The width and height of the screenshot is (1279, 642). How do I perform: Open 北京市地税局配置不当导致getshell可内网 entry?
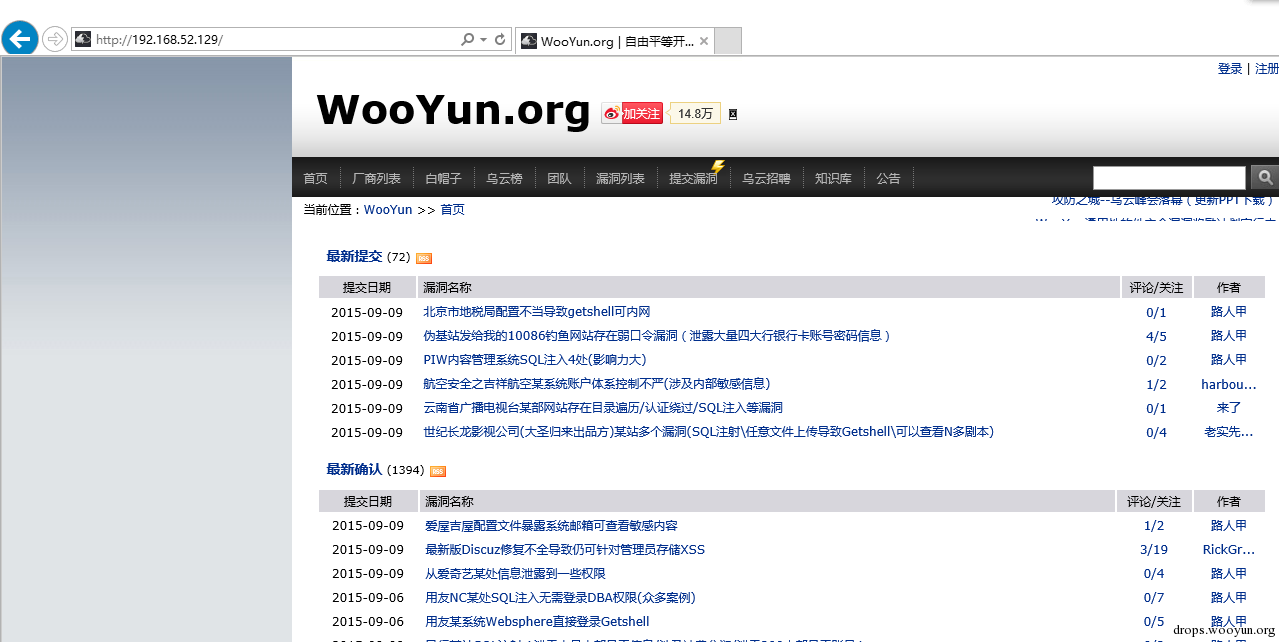coord(537,312)
